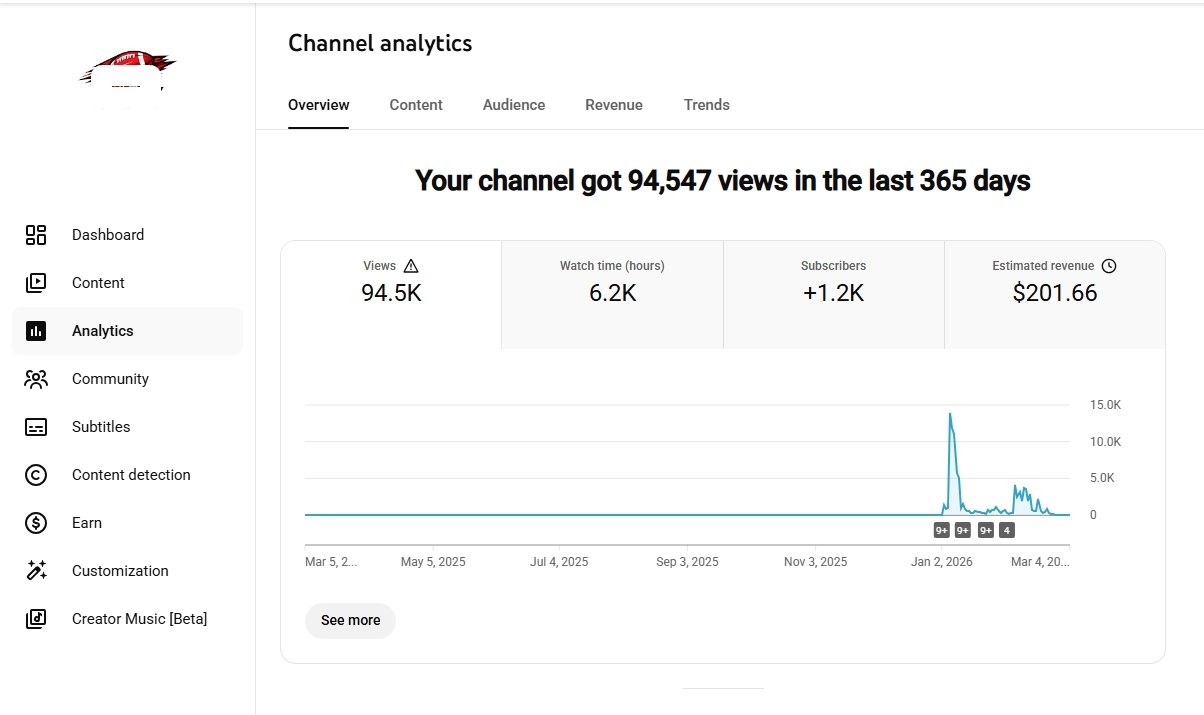Click the Creator Music [Beta] icon
The height and width of the screenshot is (715, 1204).
[x=36, y=619]
